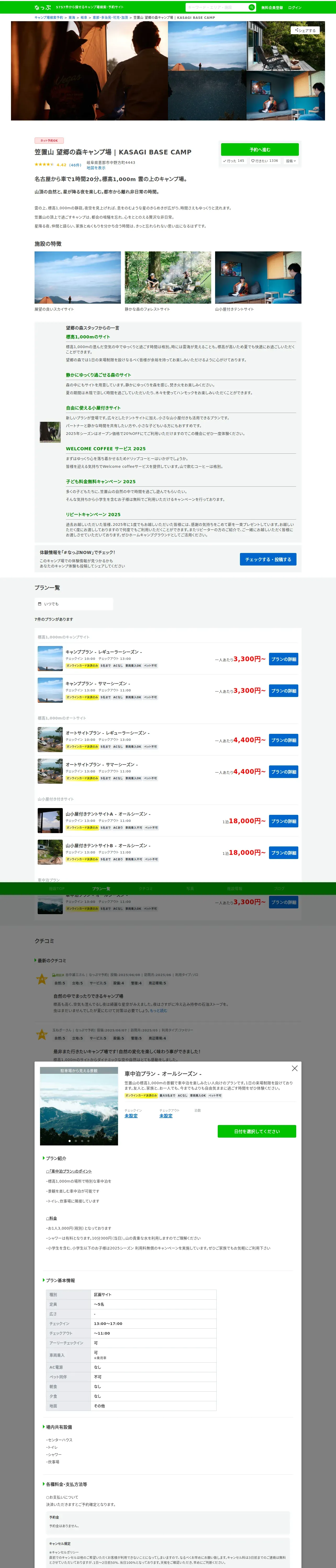This screenshot has height=1568, width=336.
Task: Open キャンプ場検索予約 breadcrumb link
Action: (x=49, y=18)
